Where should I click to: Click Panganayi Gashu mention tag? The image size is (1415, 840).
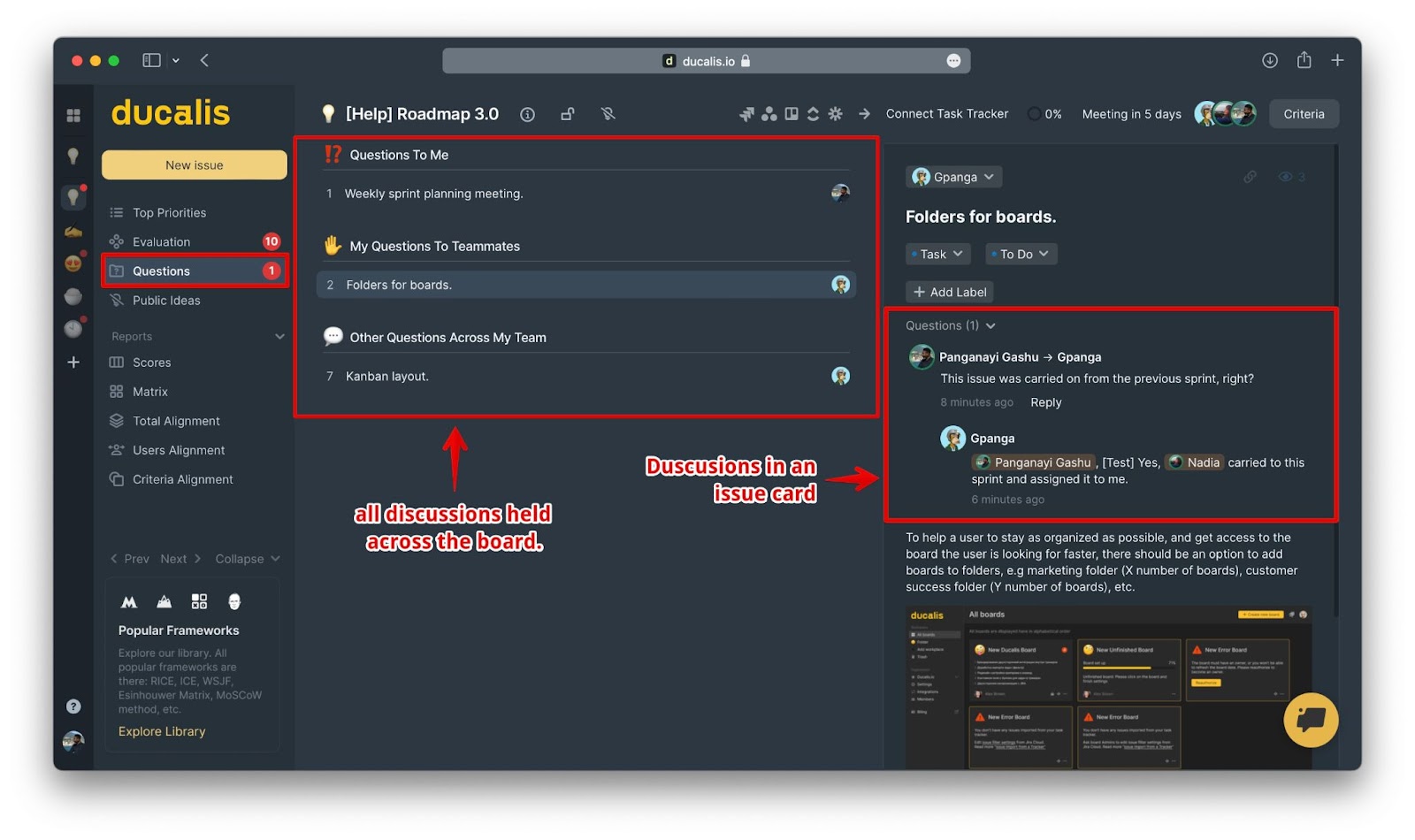coord(1033,462)
